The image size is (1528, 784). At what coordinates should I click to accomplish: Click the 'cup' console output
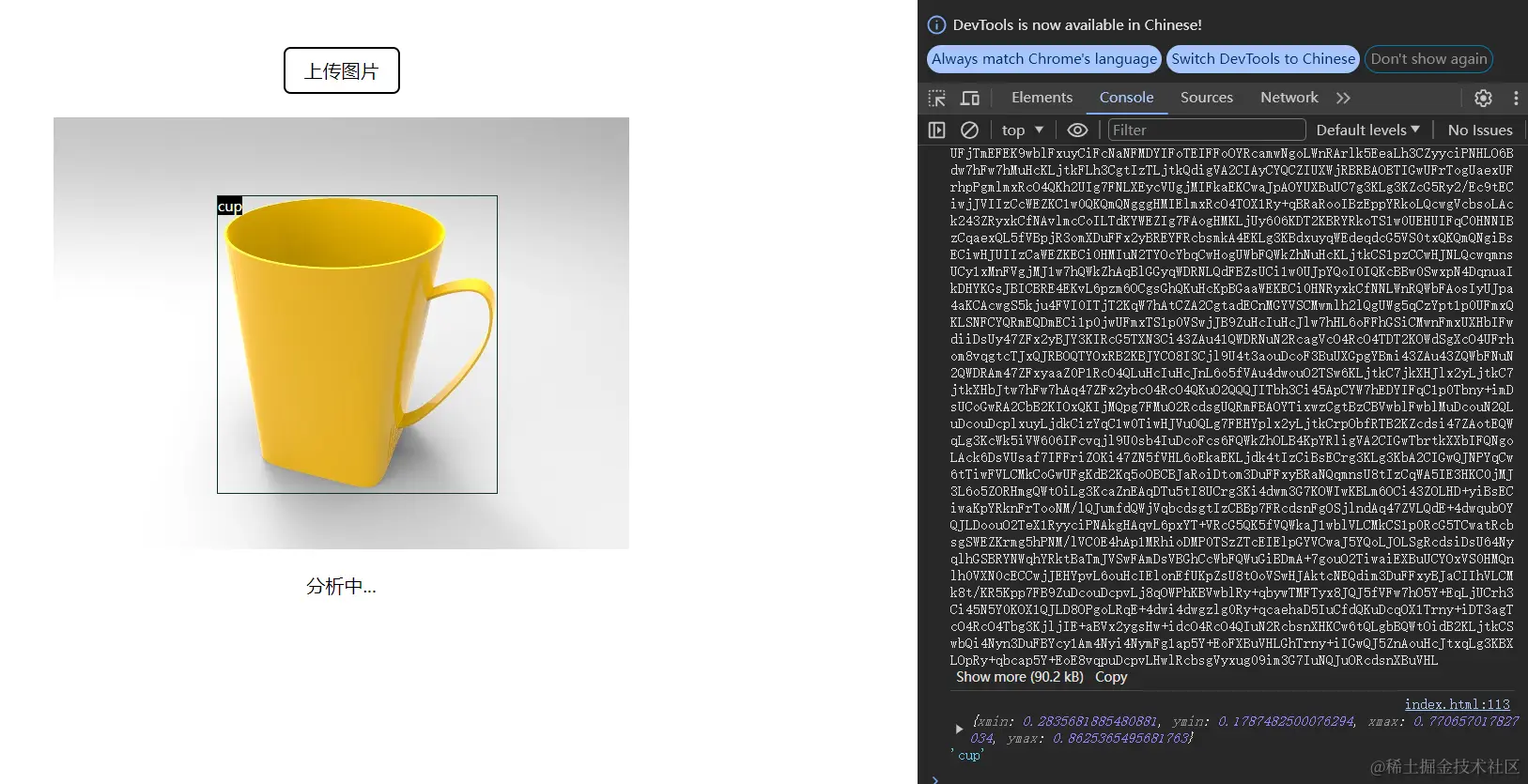[969, 755]
